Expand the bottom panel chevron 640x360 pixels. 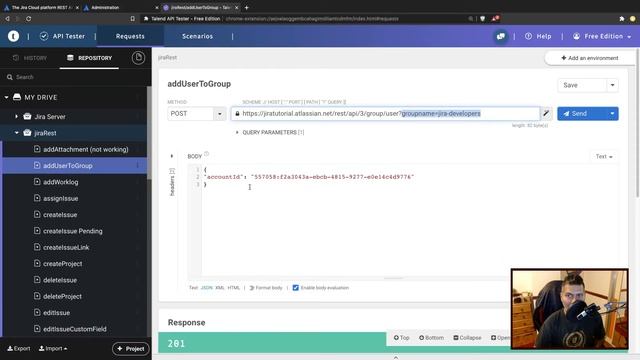[396, 358]
